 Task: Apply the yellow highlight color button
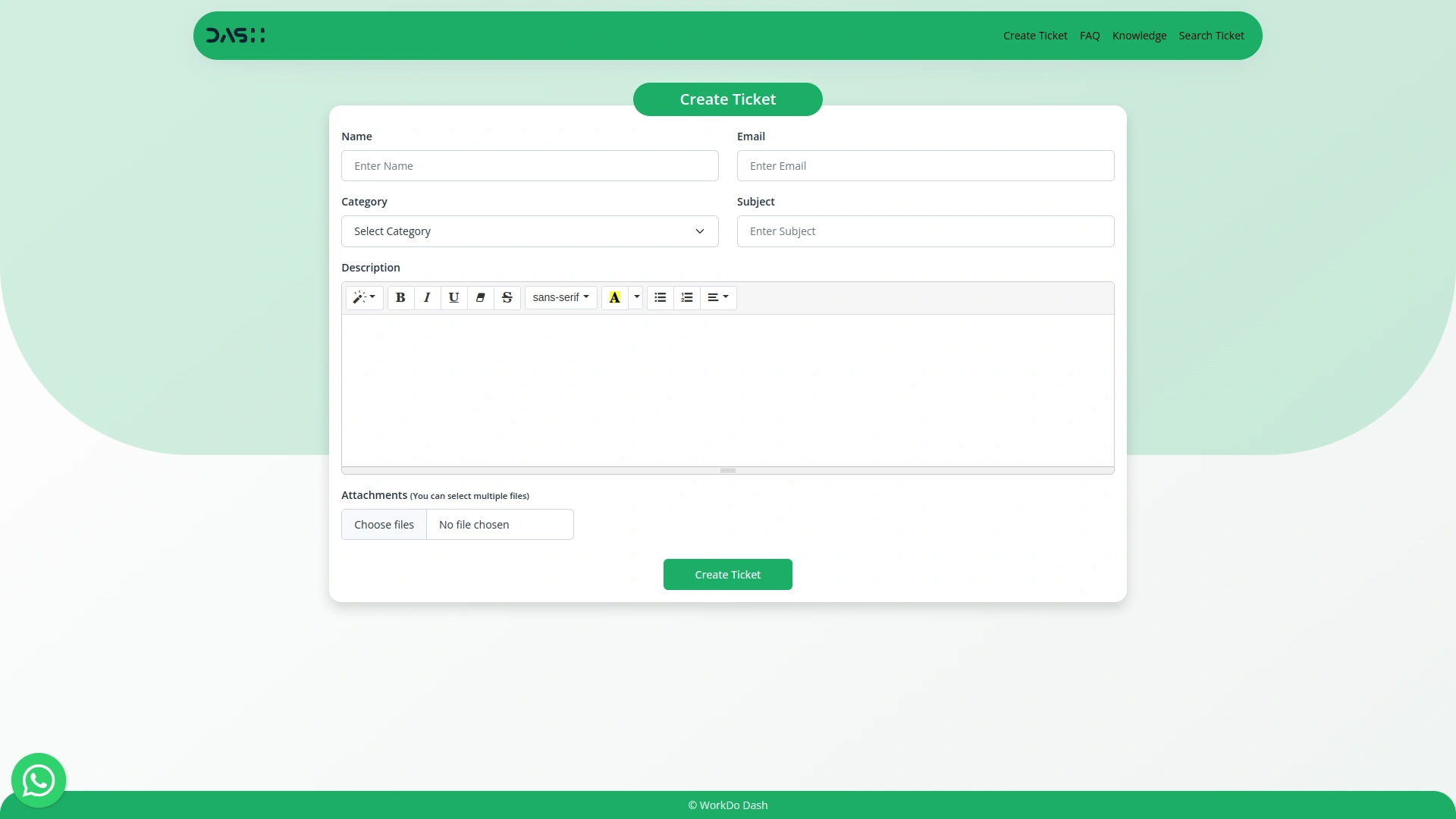[615, 297]
